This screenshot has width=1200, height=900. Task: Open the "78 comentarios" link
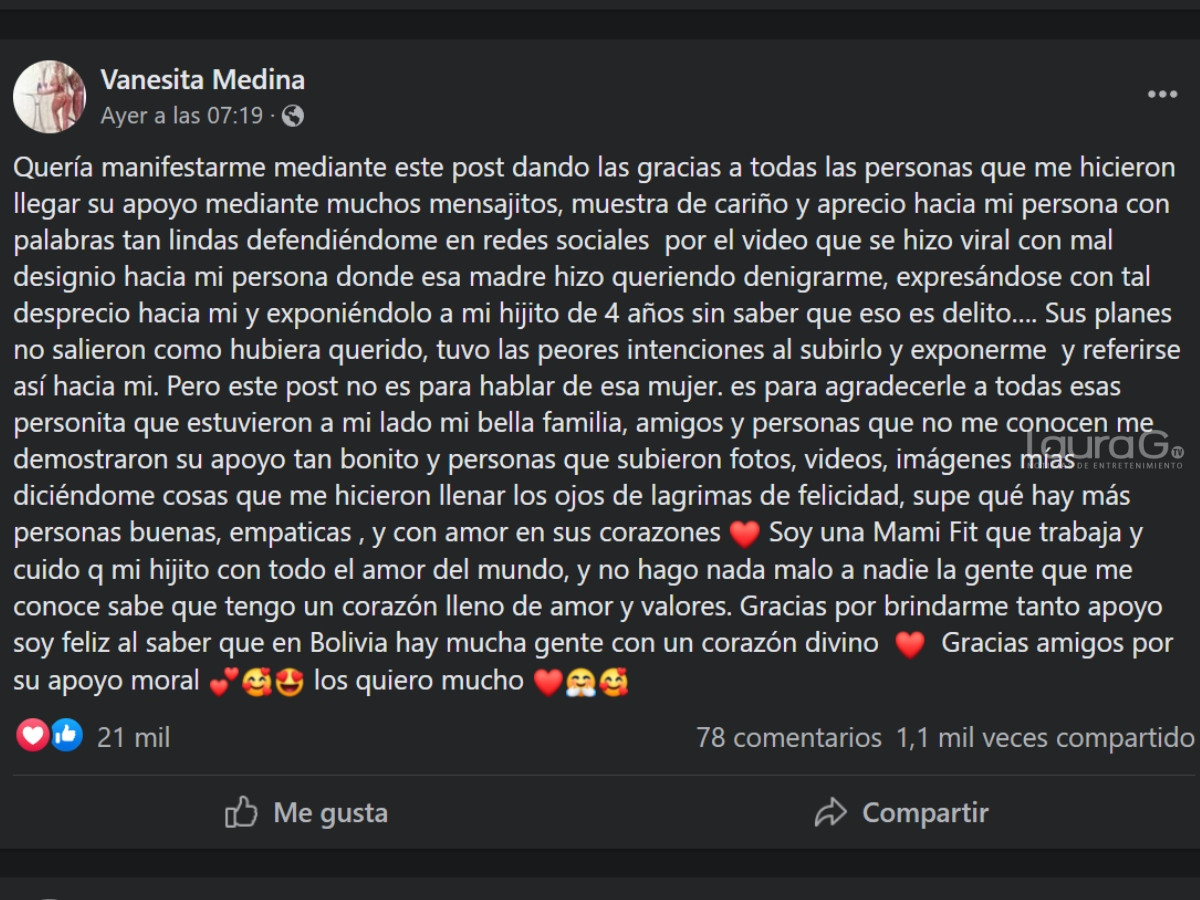[x=788, y=738]
